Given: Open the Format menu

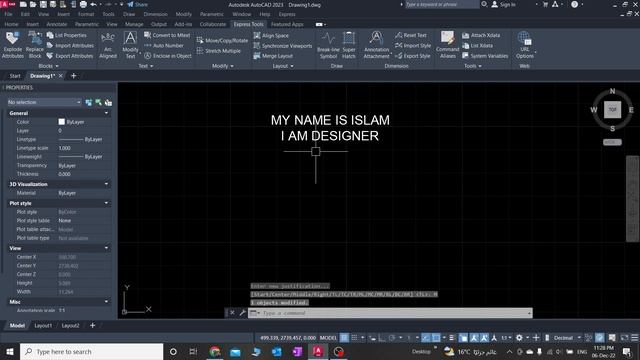Looking at the screenshot, I should coord(86,14).
